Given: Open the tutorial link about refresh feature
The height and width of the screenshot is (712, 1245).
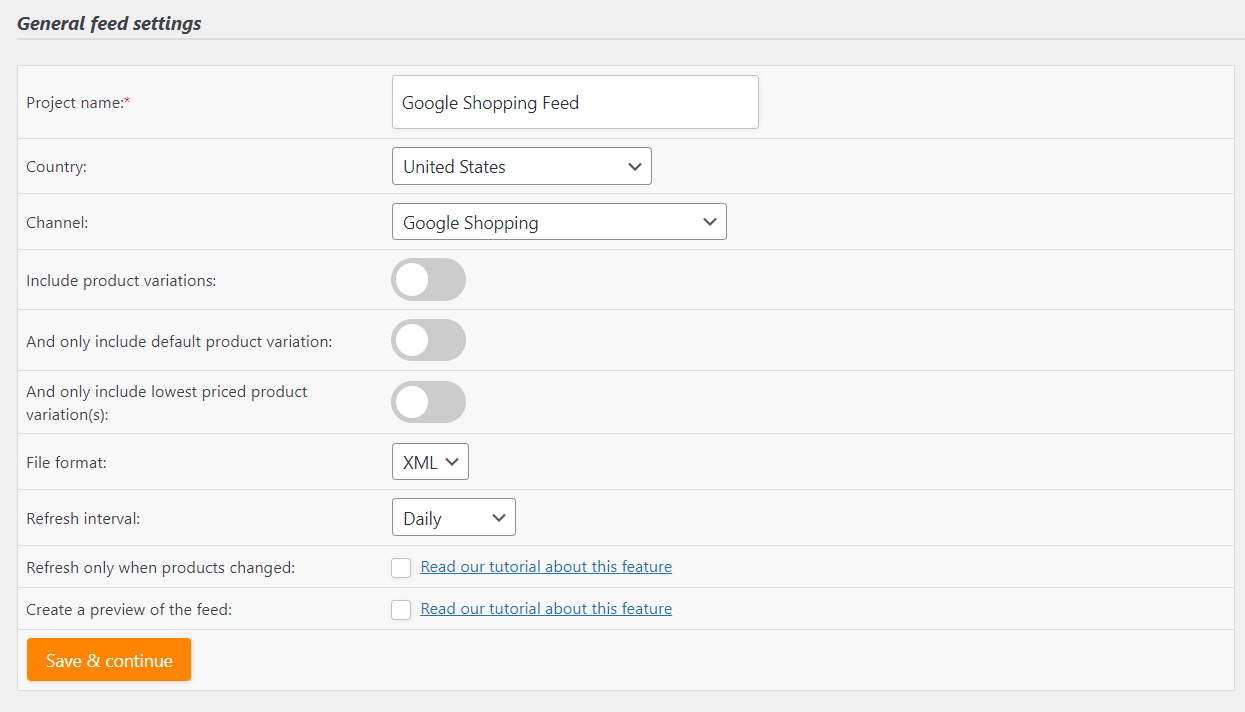Looking at the screenshot, I should [546, 566].
